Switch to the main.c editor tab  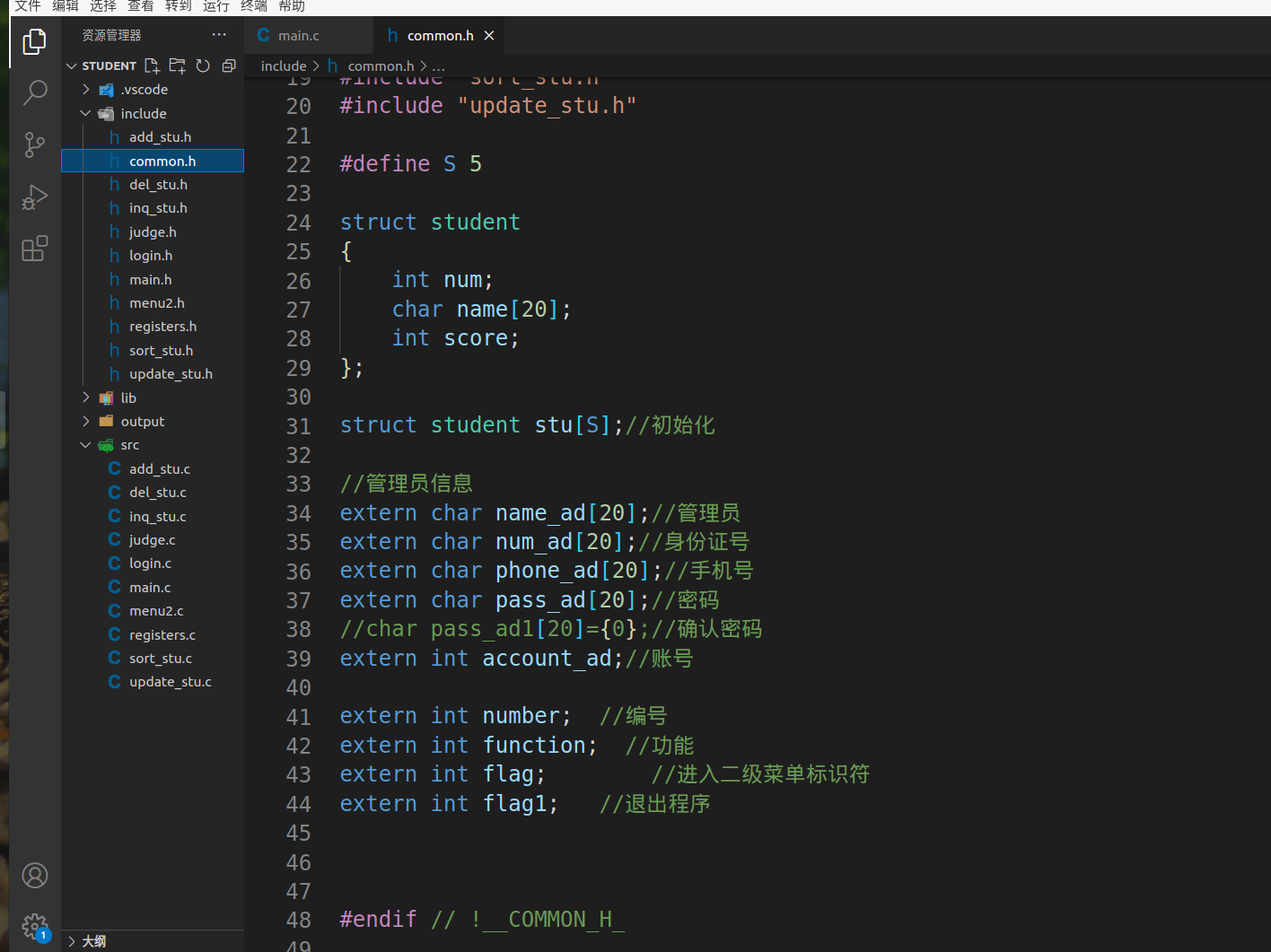[x=308, y=35]
